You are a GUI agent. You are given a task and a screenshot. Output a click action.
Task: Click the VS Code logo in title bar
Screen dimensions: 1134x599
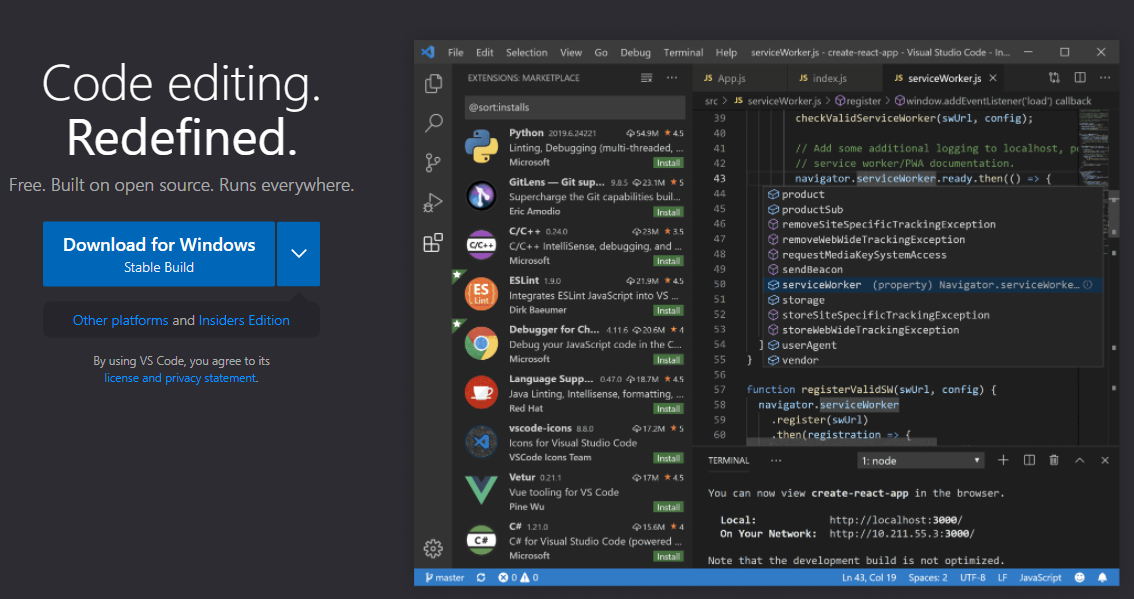pyautogui.click(x=428, y=52)
